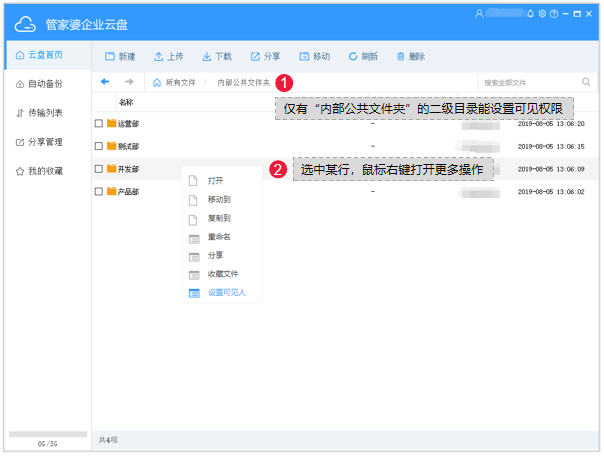Click 移动到 in the context menu
Viewport: 604px width, 456px height.
(x=219, y=199)
